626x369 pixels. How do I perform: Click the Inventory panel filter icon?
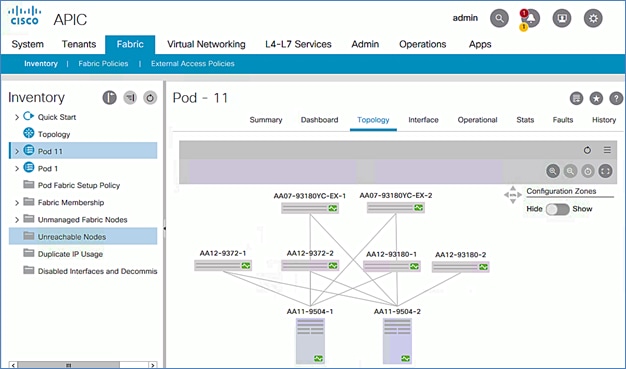click(x=130, y=97)
